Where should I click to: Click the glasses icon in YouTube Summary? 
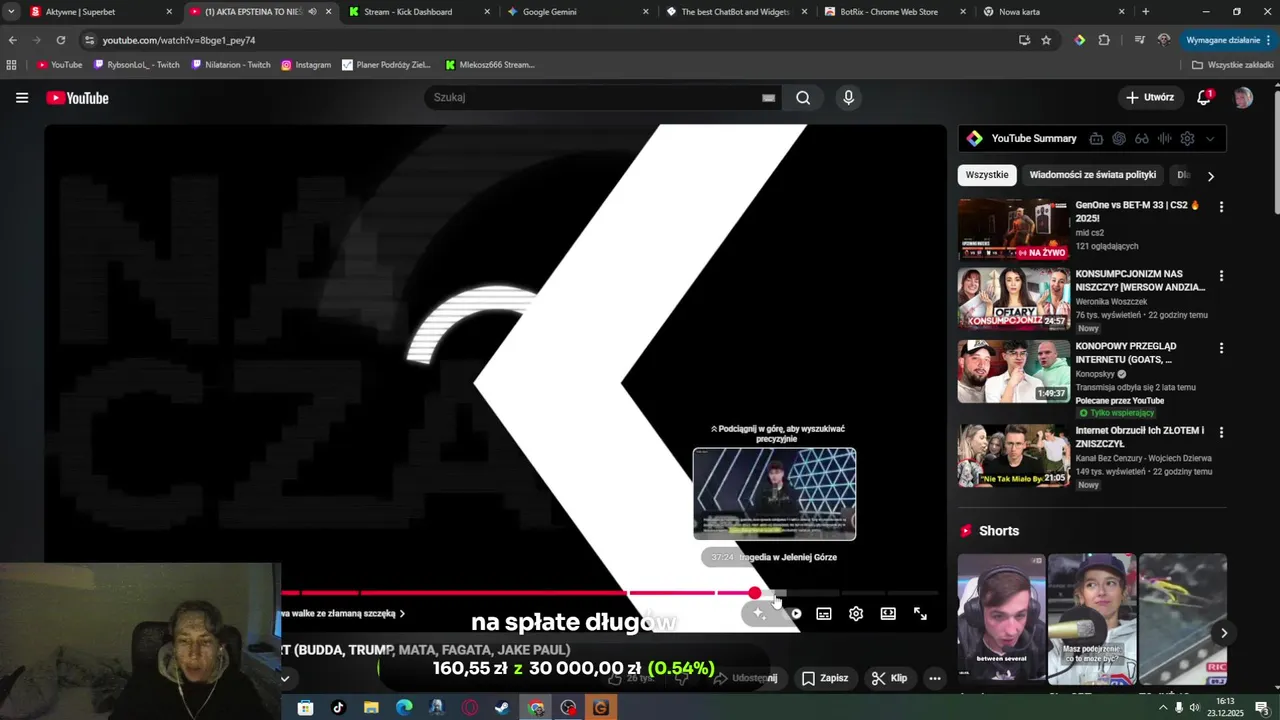coord(1141,139)
